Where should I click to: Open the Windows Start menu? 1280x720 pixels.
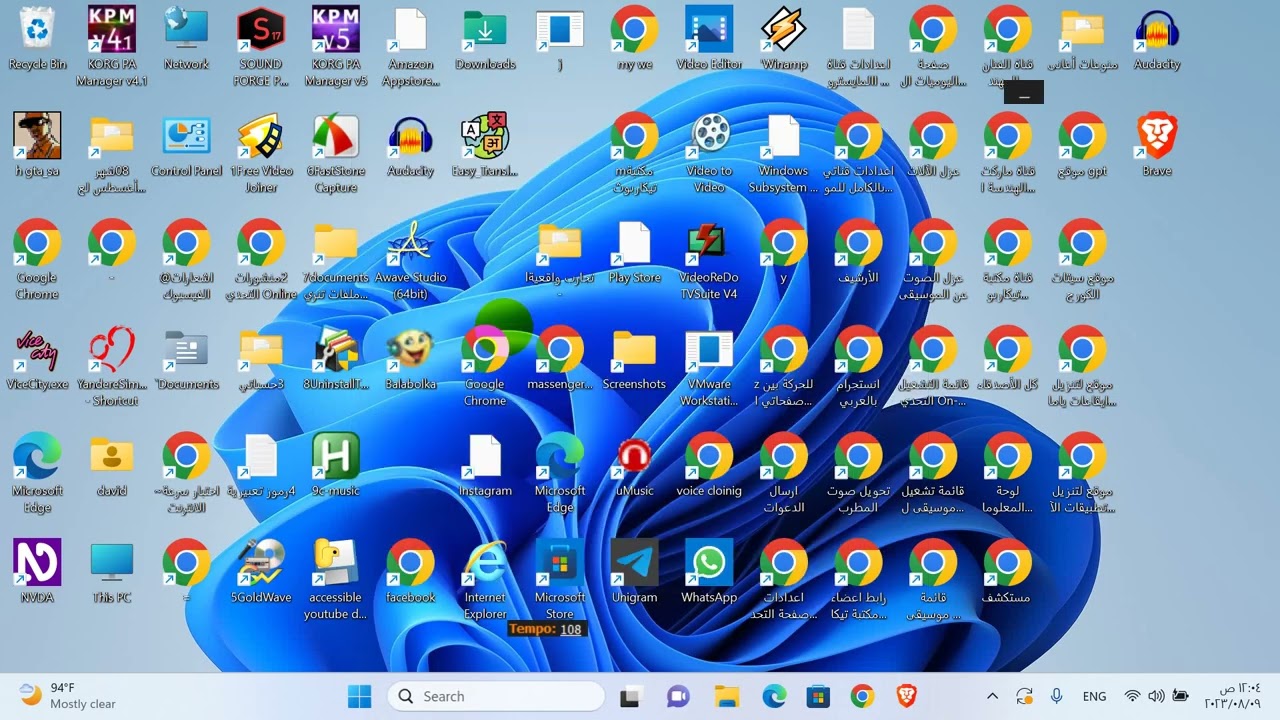coord(359,696)
